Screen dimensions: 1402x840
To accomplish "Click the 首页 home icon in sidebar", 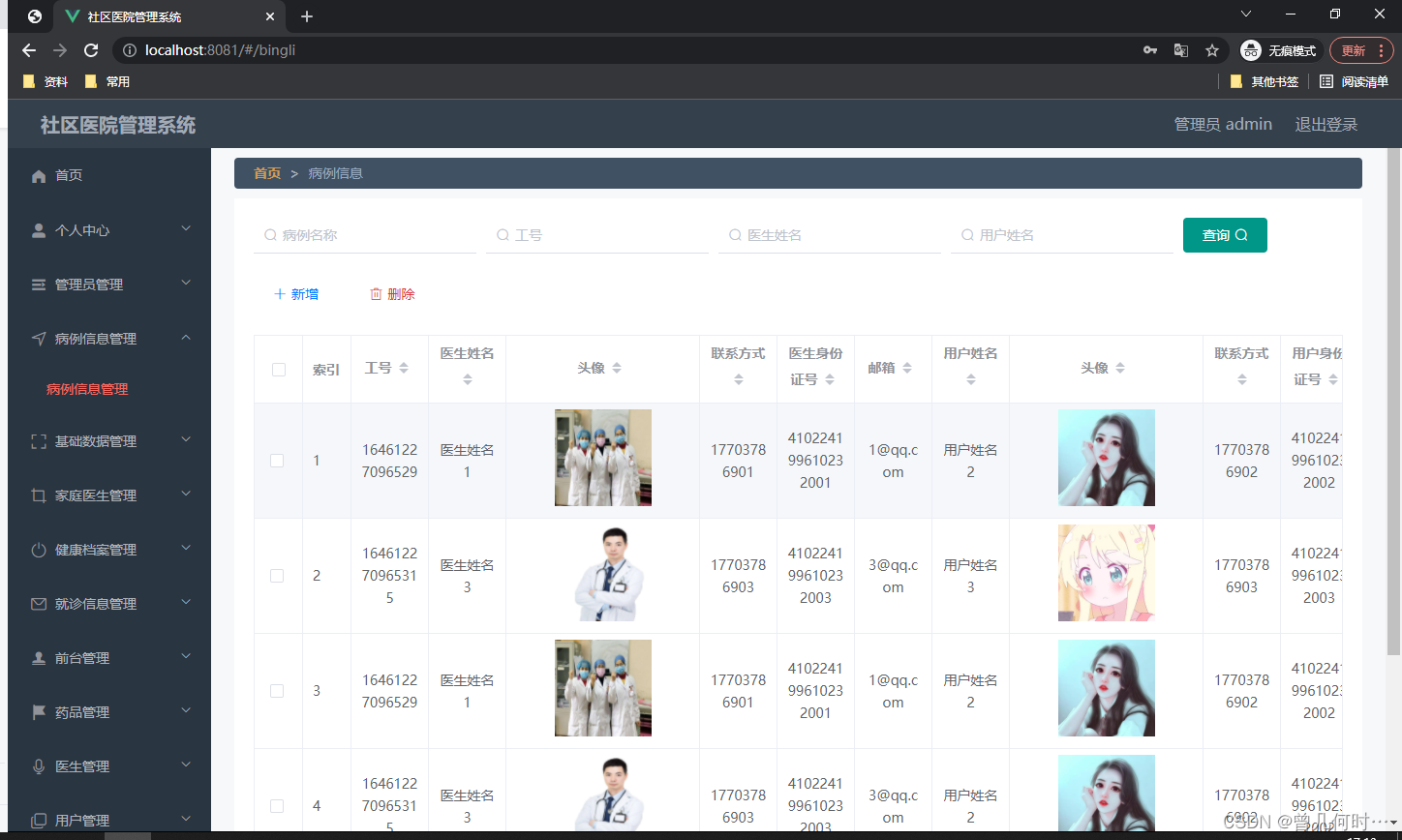I will click(37, 175).
